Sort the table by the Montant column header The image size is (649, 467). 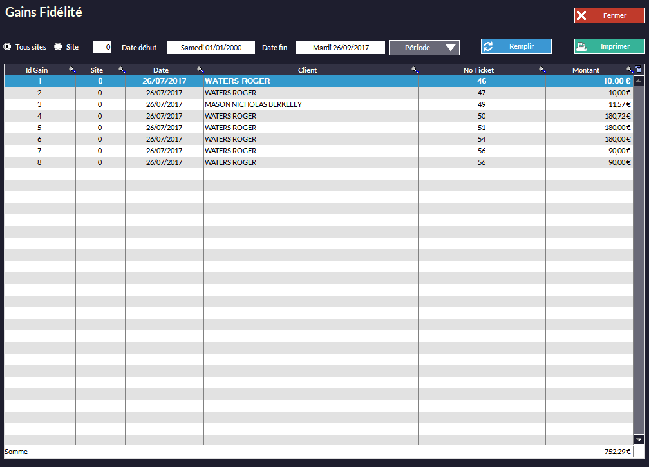[585, 70]
